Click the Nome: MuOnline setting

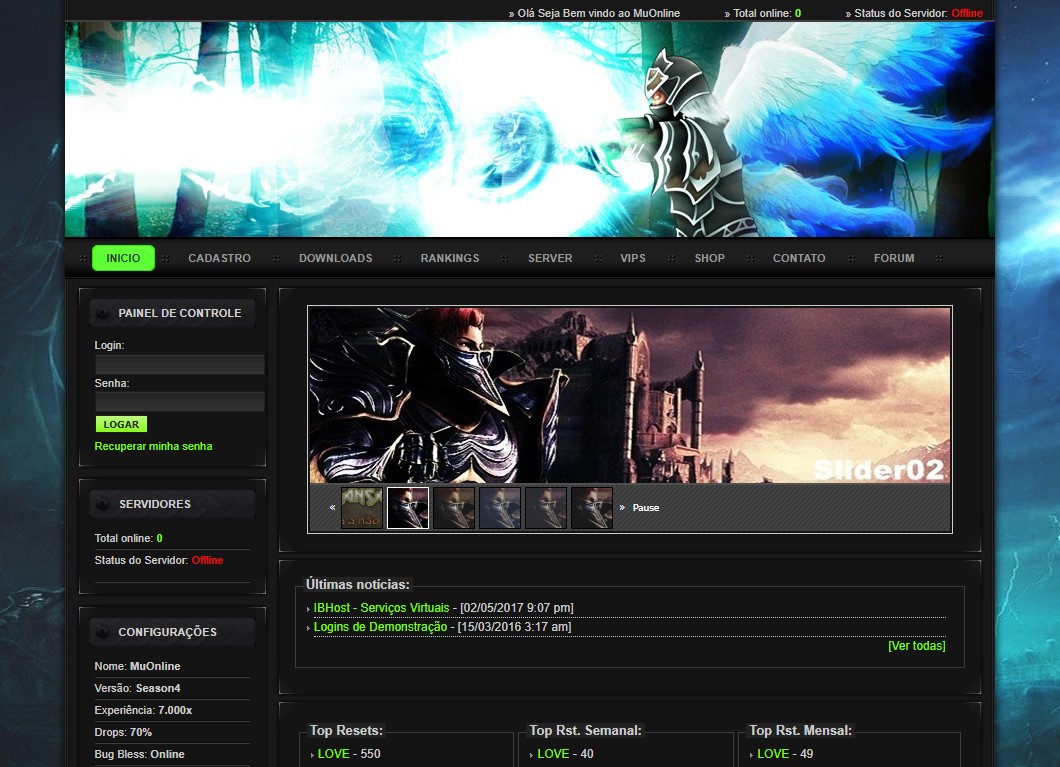[x=137, y=666]
